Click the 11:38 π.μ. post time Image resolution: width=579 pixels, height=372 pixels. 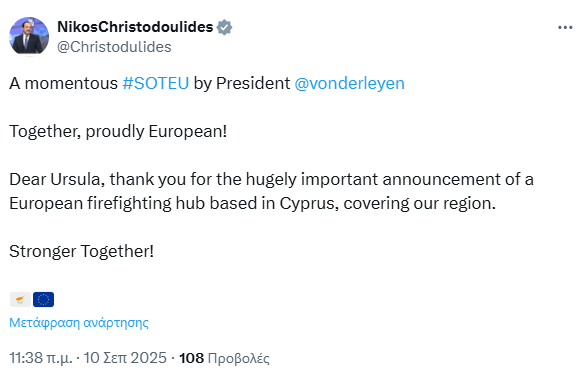pyautogui.click(x=41, y=358)
